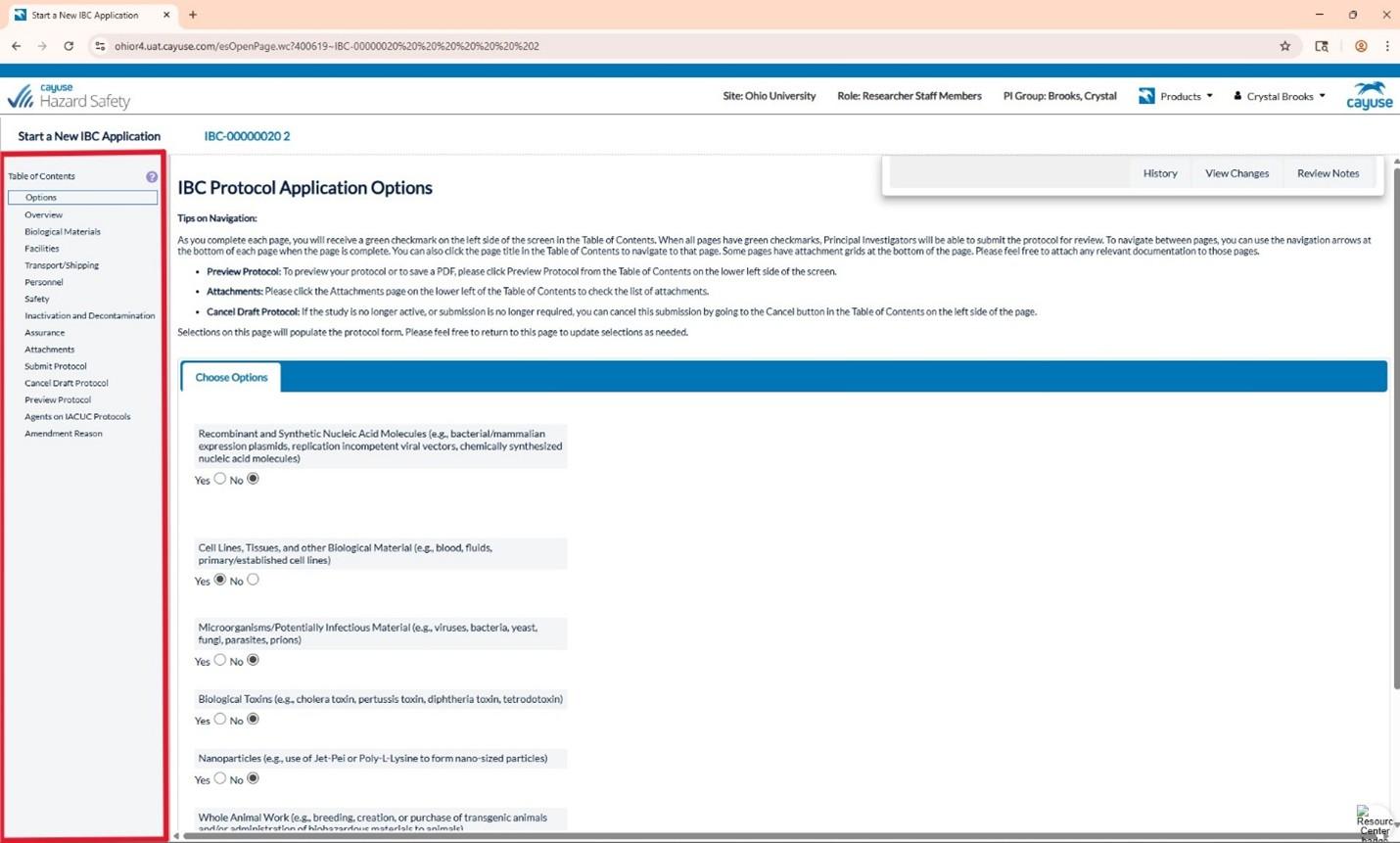The image size is (1400, 843).
Task: Click the browser back arrow
Action: coord(16,46)
